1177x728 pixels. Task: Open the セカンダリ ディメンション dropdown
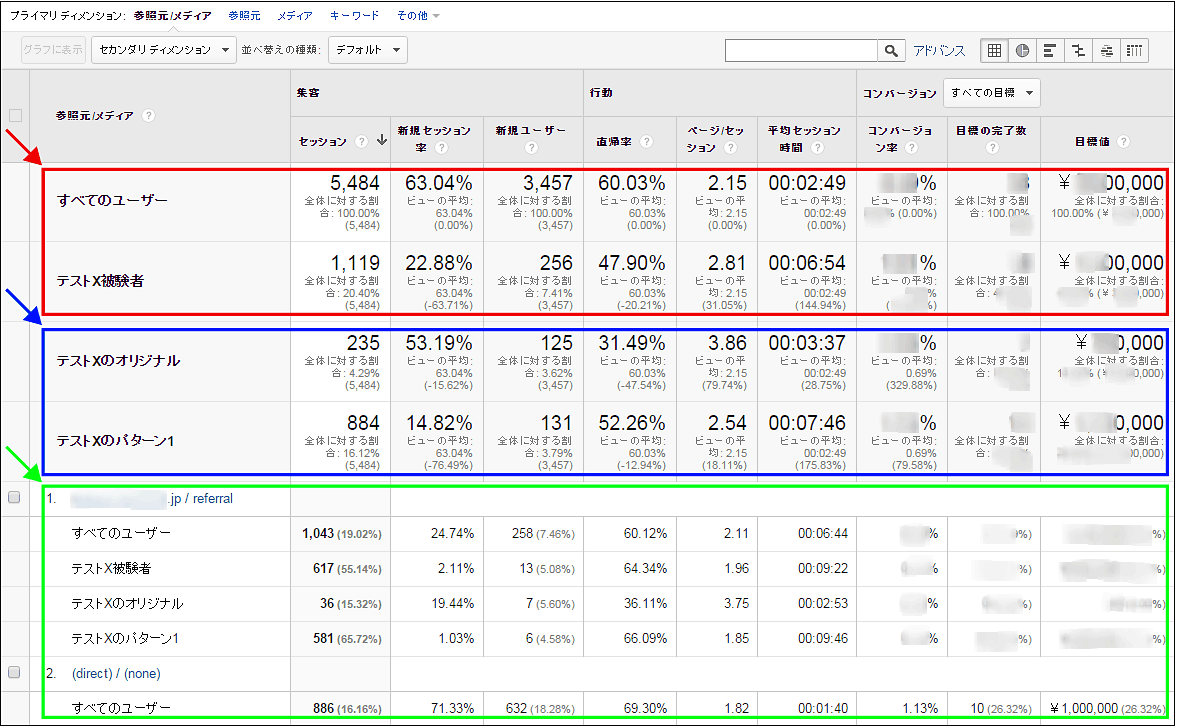(x=163, y=50)
